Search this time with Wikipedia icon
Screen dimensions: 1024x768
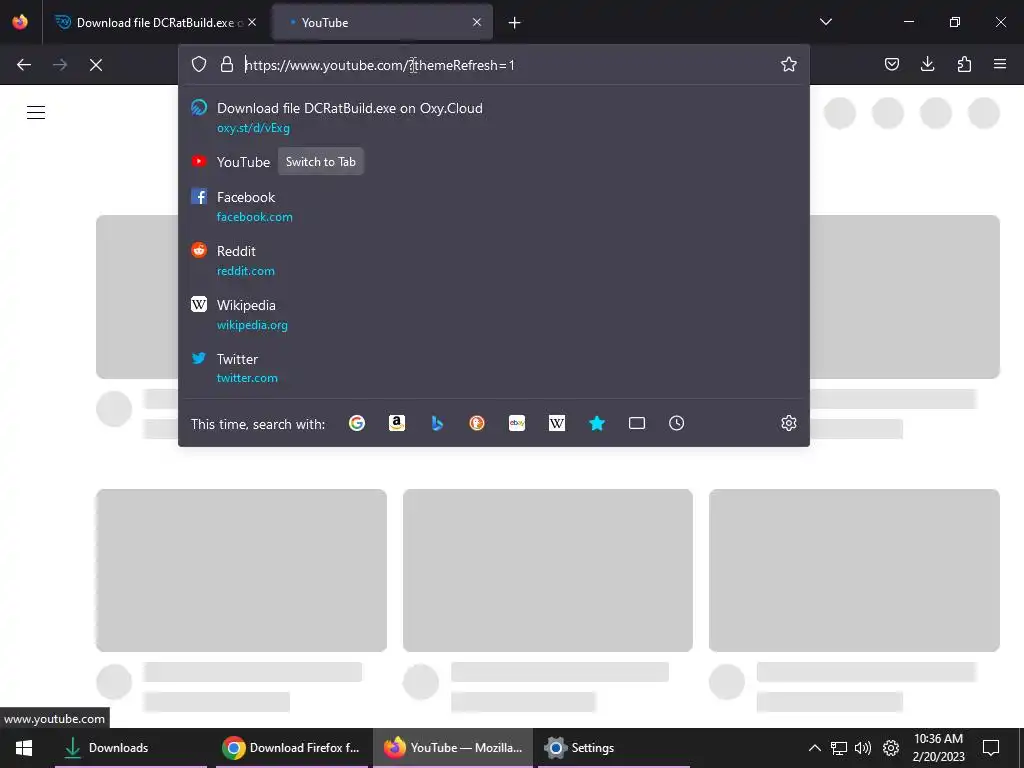556,423
